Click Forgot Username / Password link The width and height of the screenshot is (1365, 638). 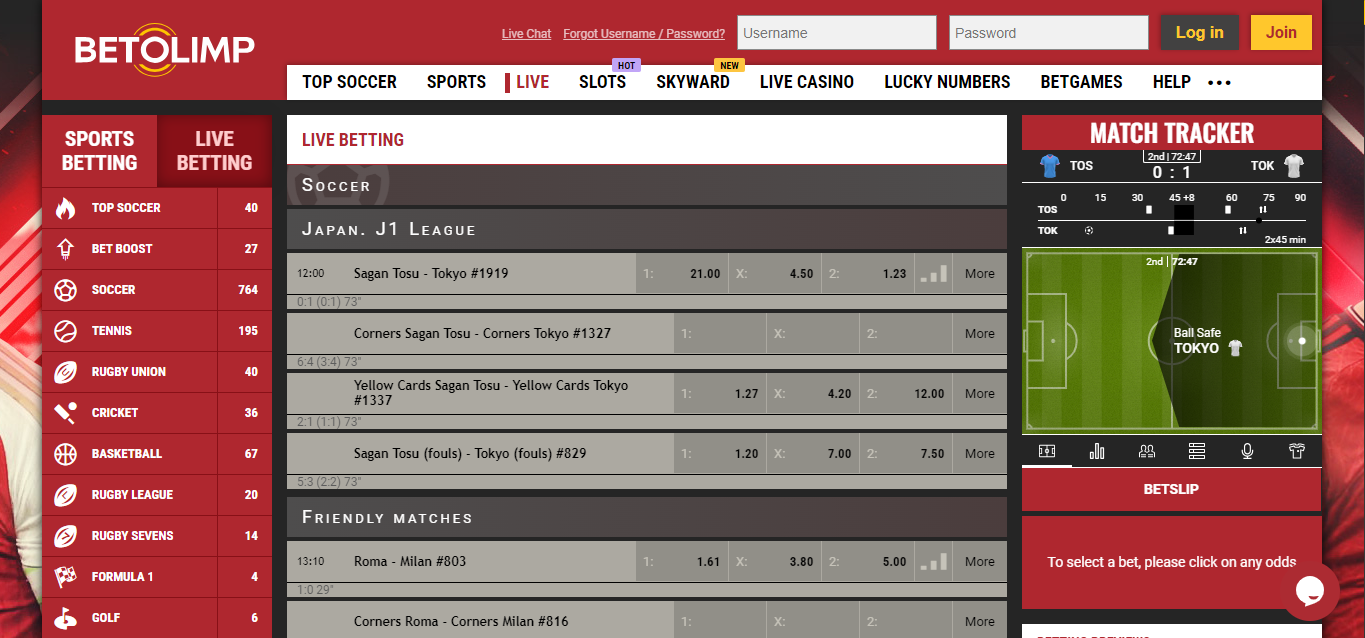coord(644,34)
